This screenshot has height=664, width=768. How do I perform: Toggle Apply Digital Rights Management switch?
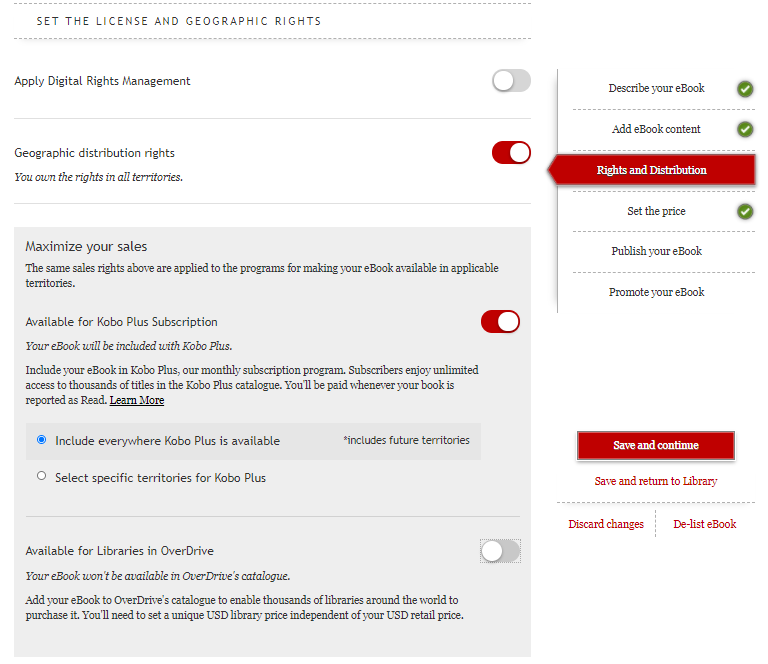pyautogui.click(x=511, y=81)
